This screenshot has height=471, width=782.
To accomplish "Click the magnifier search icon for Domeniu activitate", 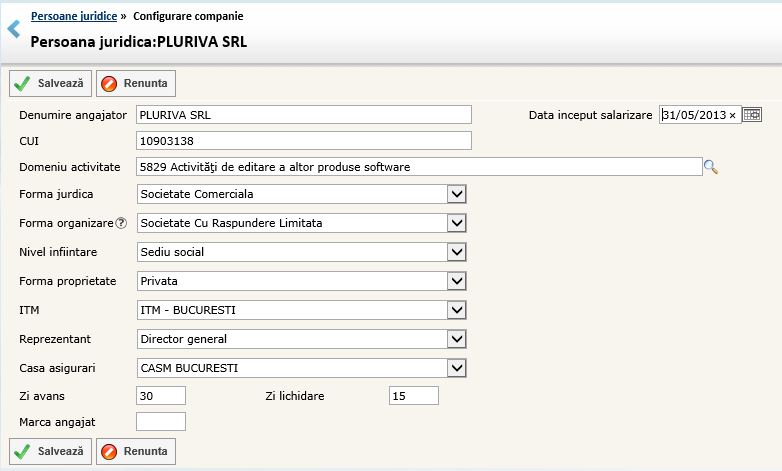I will (x=711, y=167).
